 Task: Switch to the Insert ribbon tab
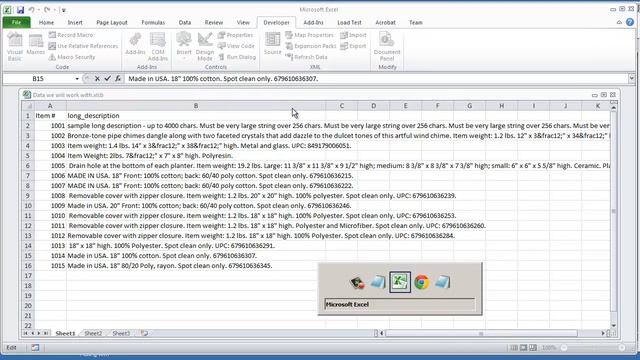coord(75,22)
